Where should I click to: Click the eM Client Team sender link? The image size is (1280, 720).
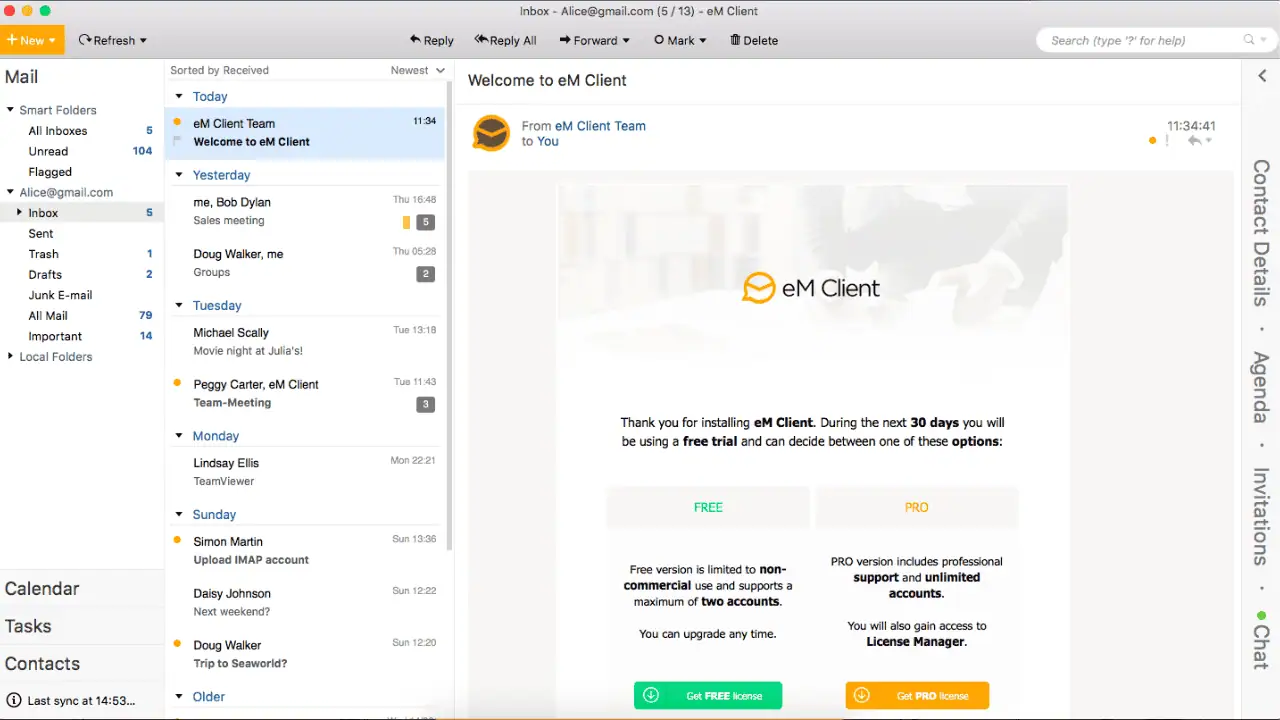[600, 126]
